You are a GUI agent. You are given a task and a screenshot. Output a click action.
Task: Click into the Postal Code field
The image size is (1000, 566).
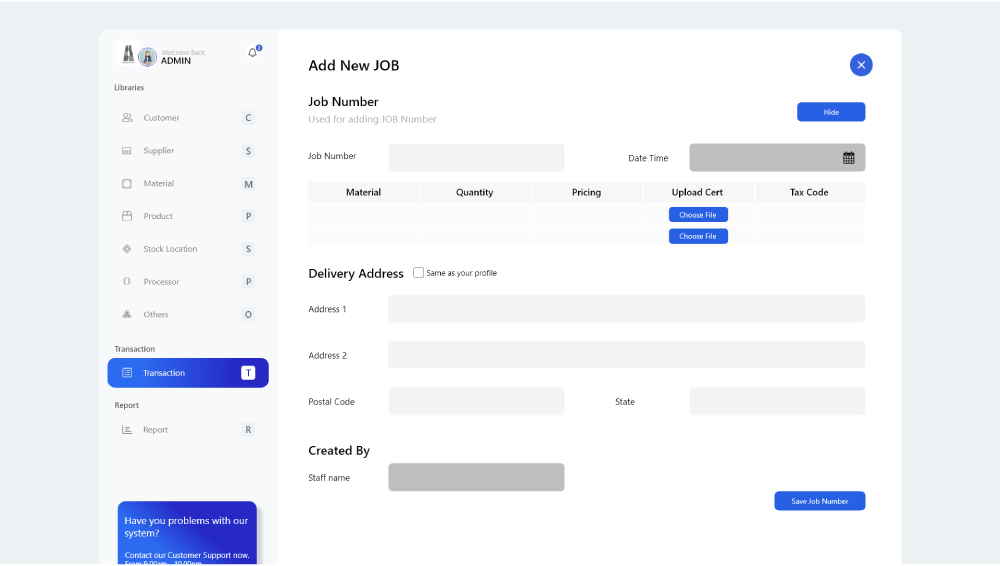click(476, 402)
